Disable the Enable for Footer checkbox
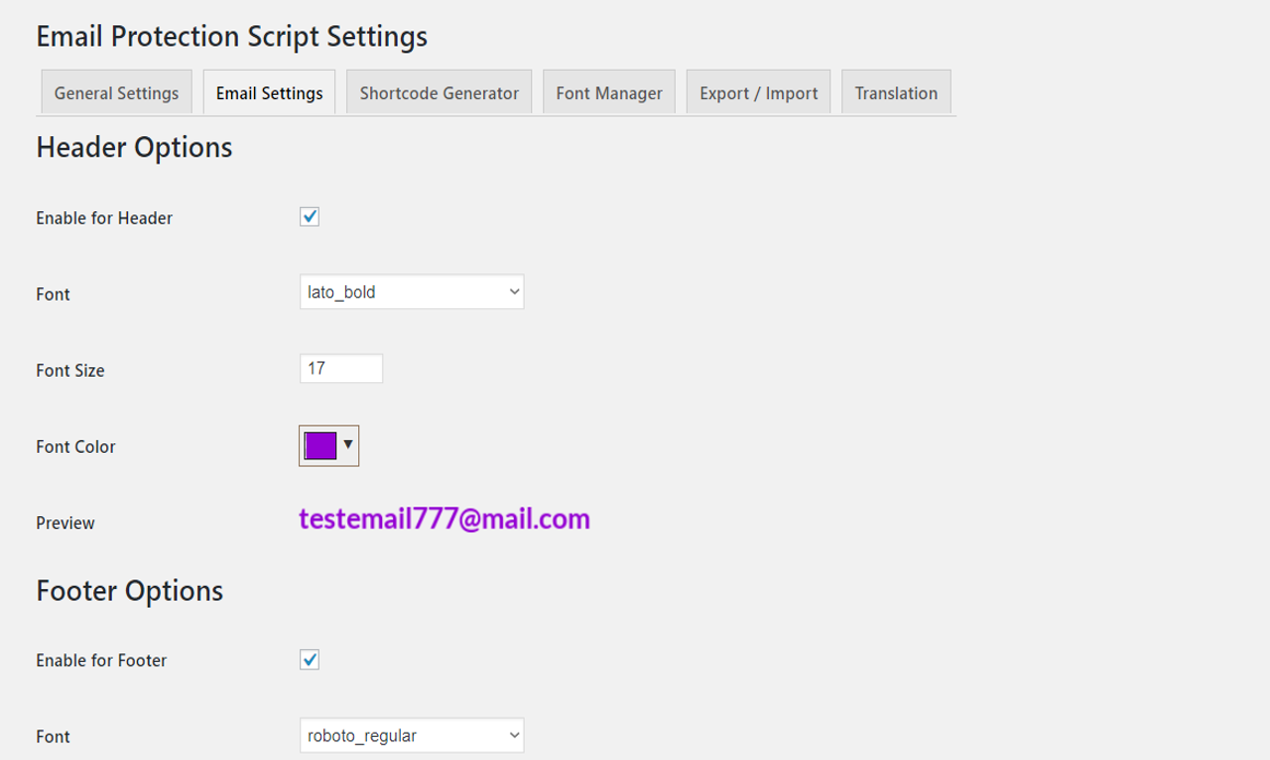 pos(310,659)
